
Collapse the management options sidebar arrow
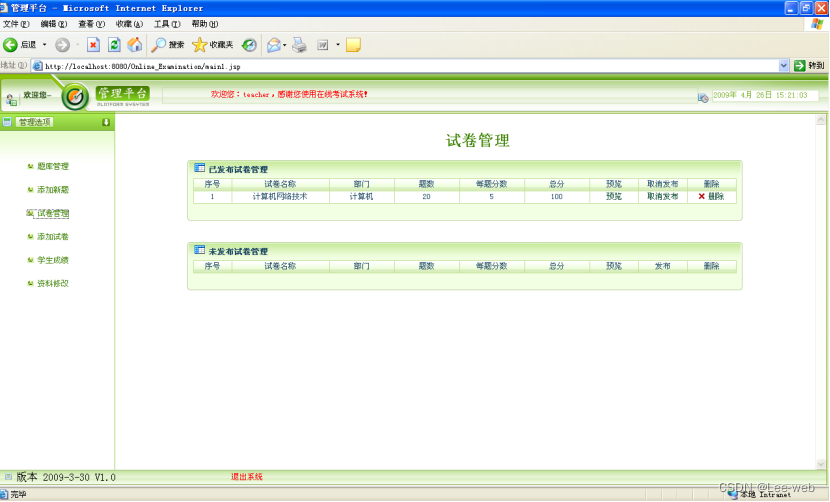point(106,122)
